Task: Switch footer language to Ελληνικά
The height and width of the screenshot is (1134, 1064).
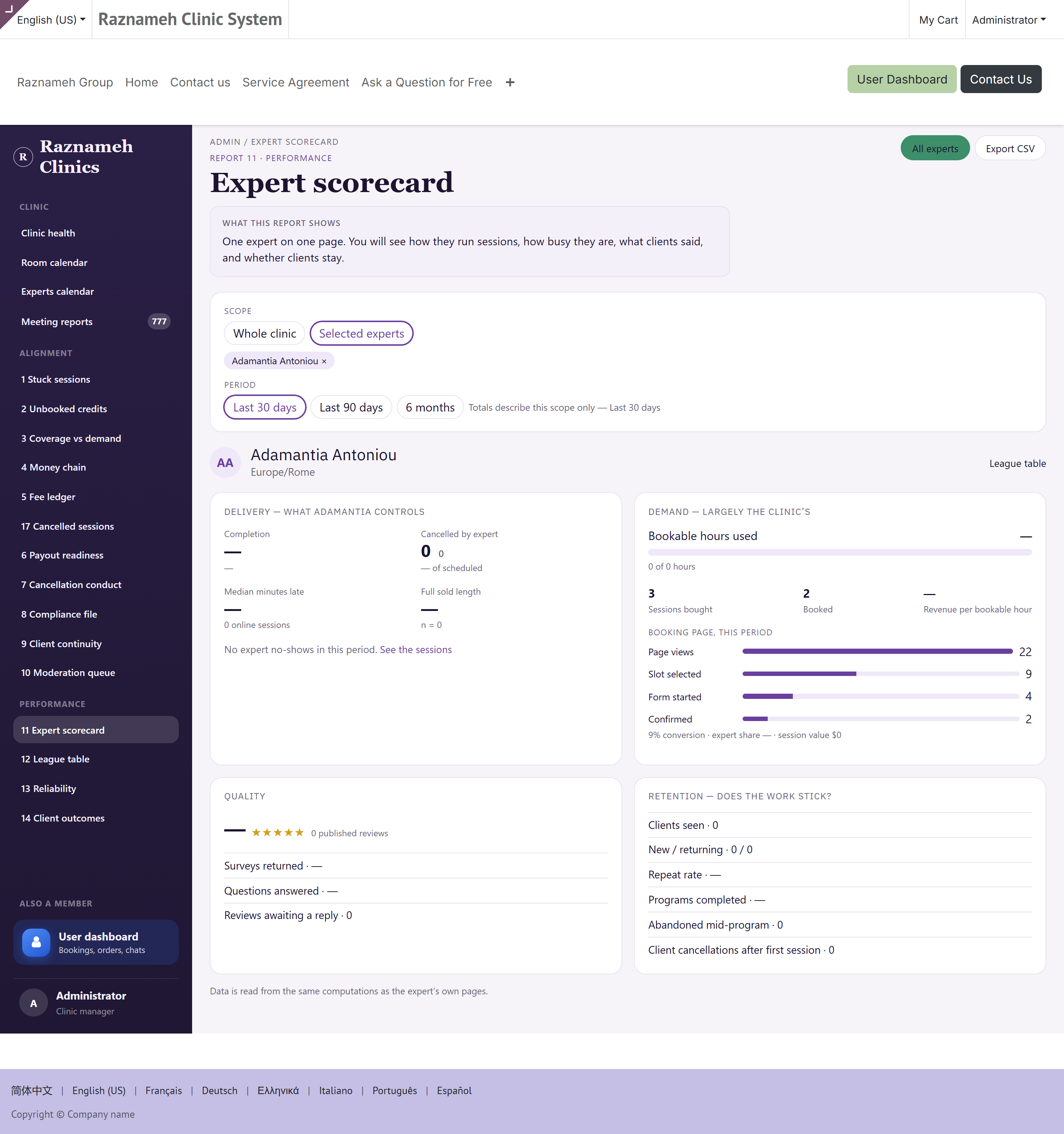Action: [x=278, y=1090]
